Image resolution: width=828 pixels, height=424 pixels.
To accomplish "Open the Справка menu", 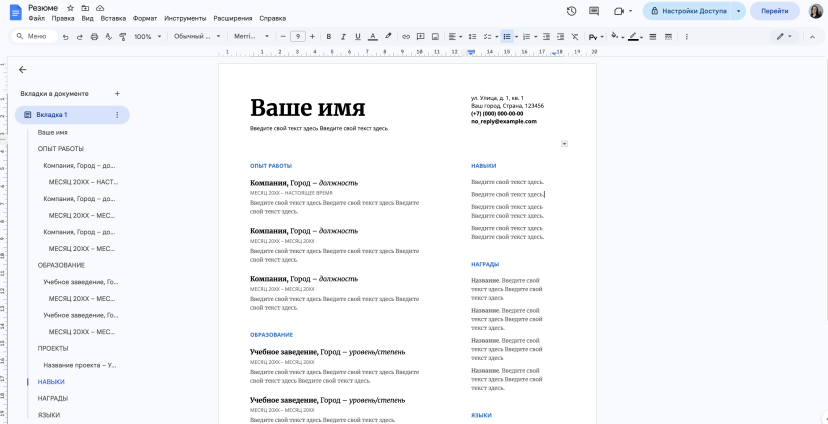I will point(272,18).
